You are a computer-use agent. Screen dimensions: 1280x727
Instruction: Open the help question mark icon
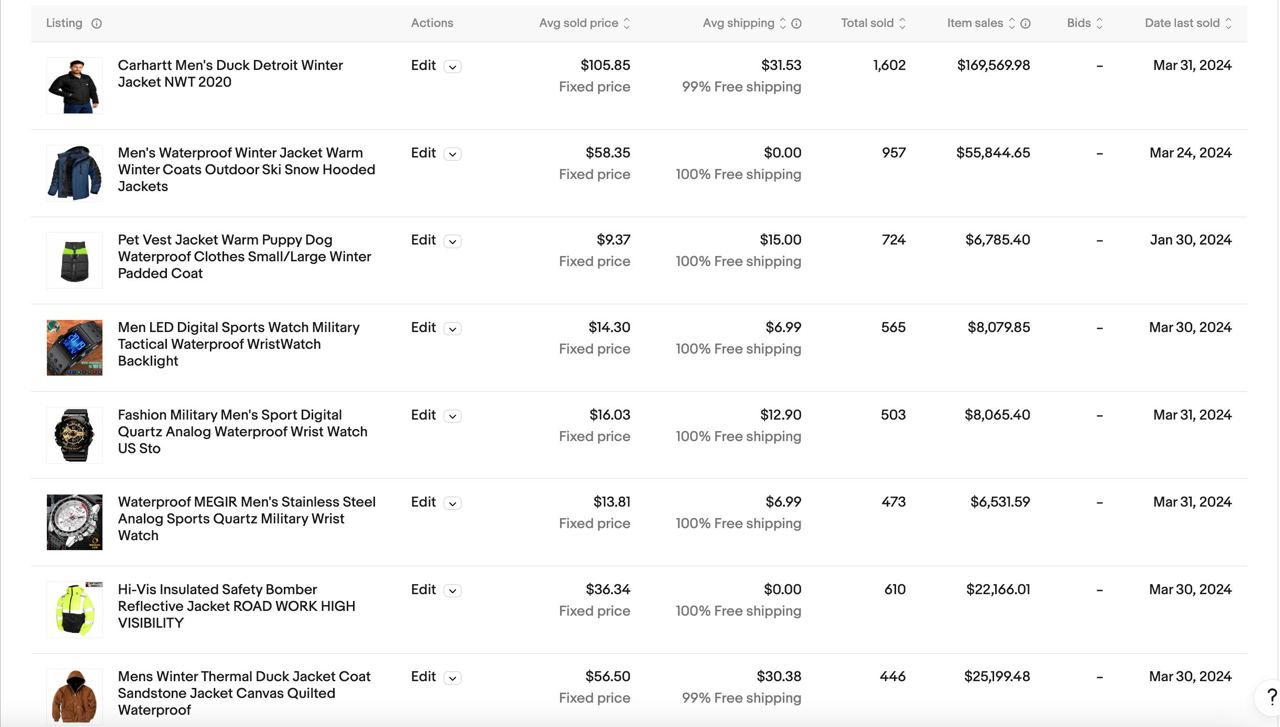(1271, 696)
